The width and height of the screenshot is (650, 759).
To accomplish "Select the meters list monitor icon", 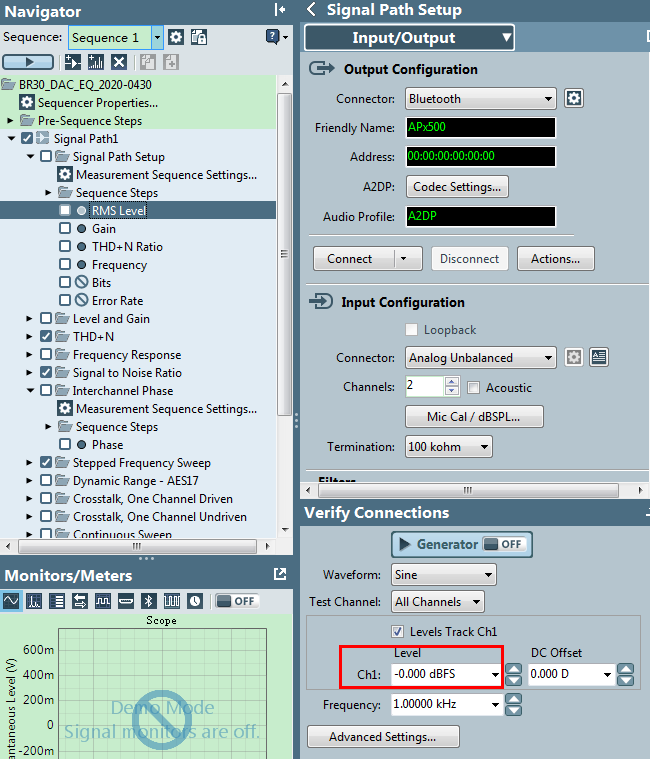I will 57,601.
